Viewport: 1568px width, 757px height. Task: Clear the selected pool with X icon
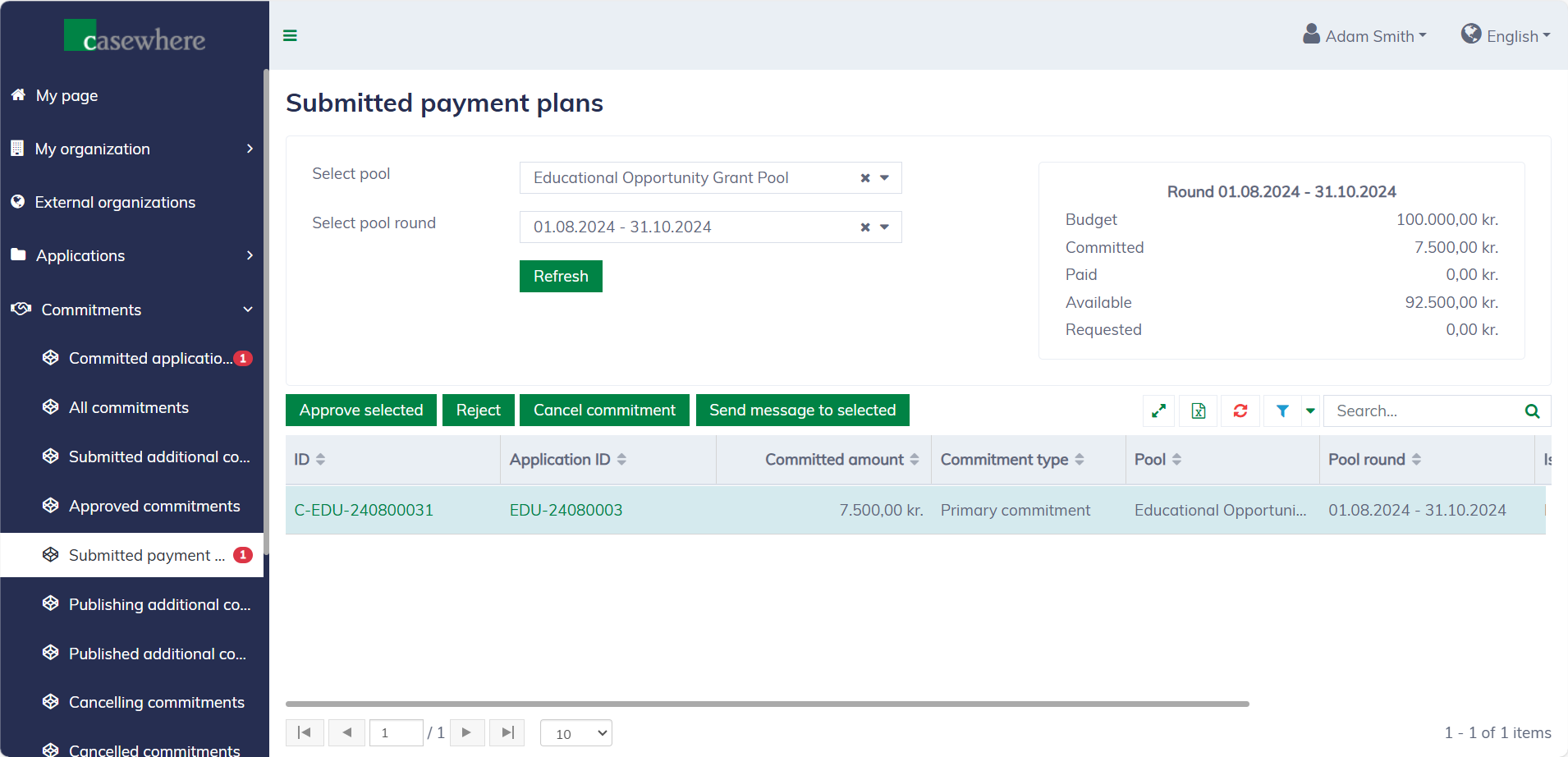coord(864,178)
